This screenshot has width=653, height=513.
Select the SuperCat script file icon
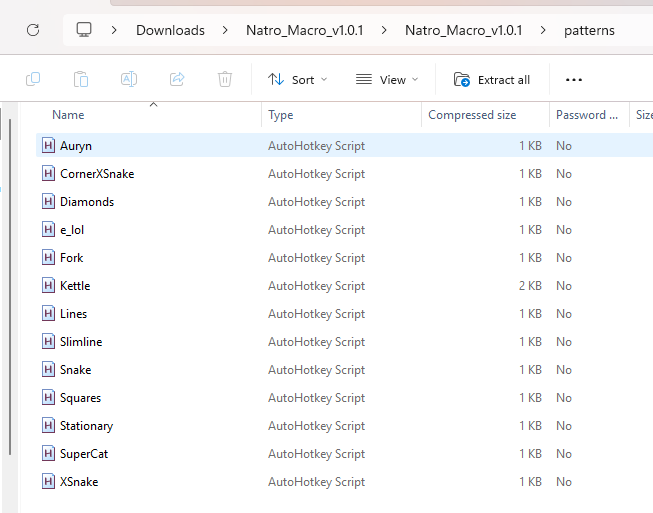coord(48,453)
